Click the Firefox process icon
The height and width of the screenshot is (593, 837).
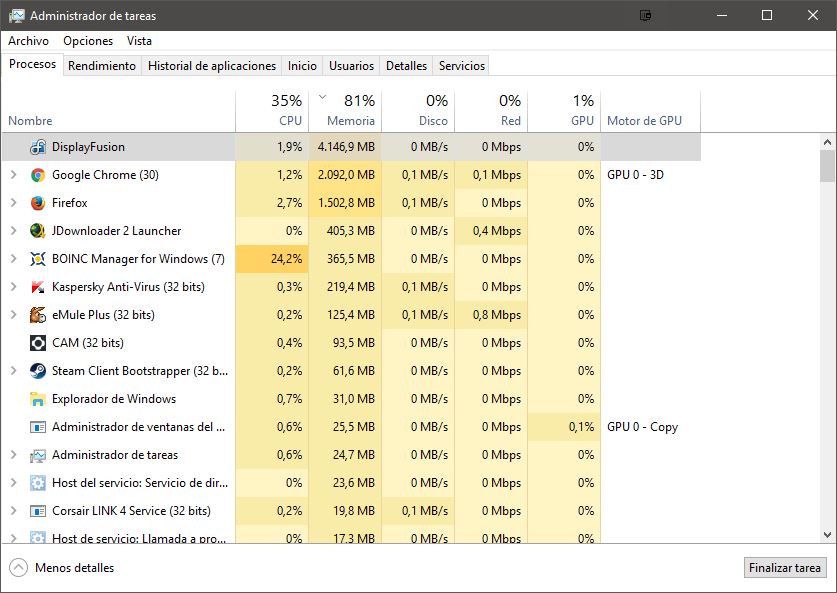(x=38, y=203)
